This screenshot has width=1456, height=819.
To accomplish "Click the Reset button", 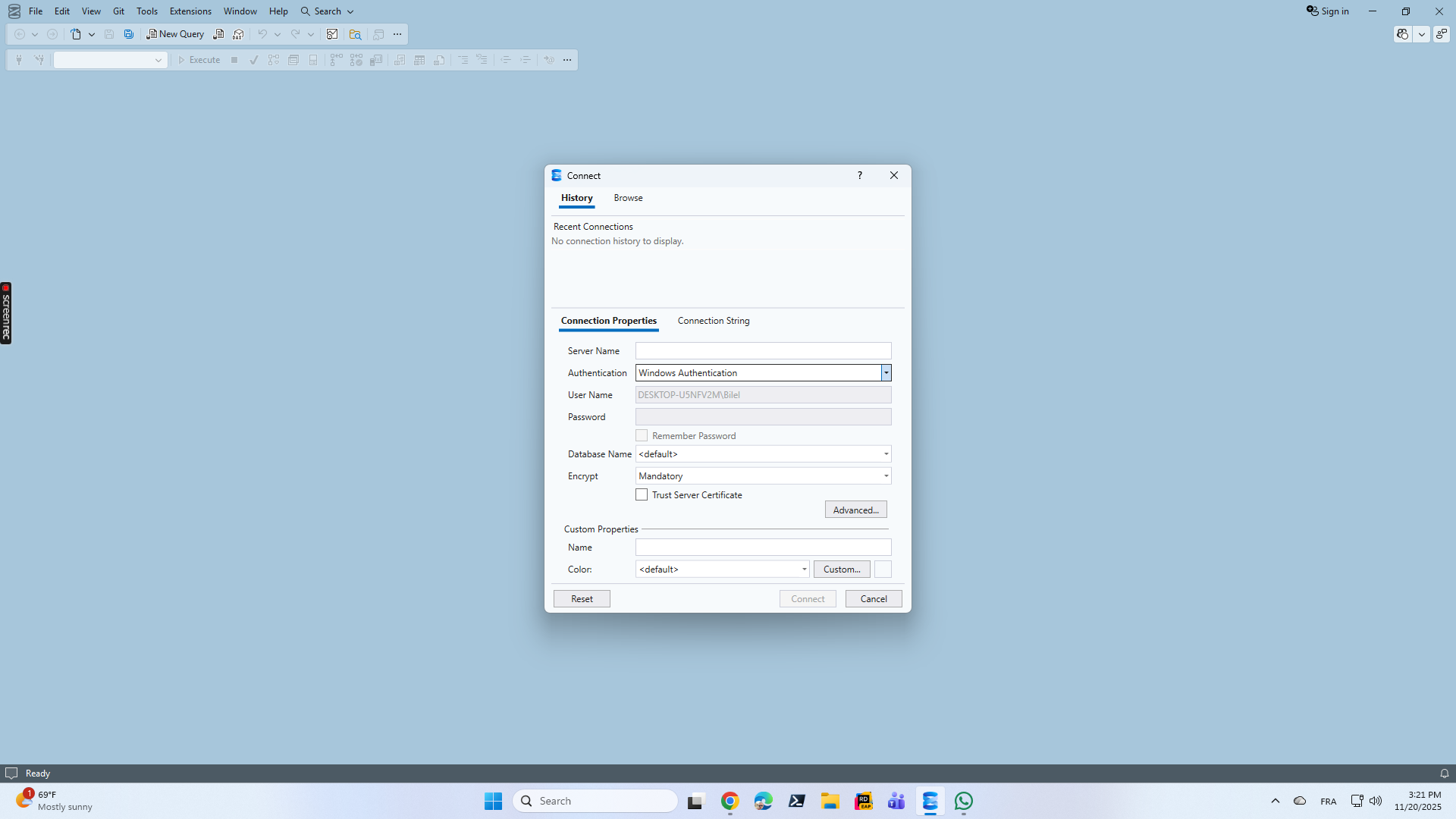I will (581, 598).
